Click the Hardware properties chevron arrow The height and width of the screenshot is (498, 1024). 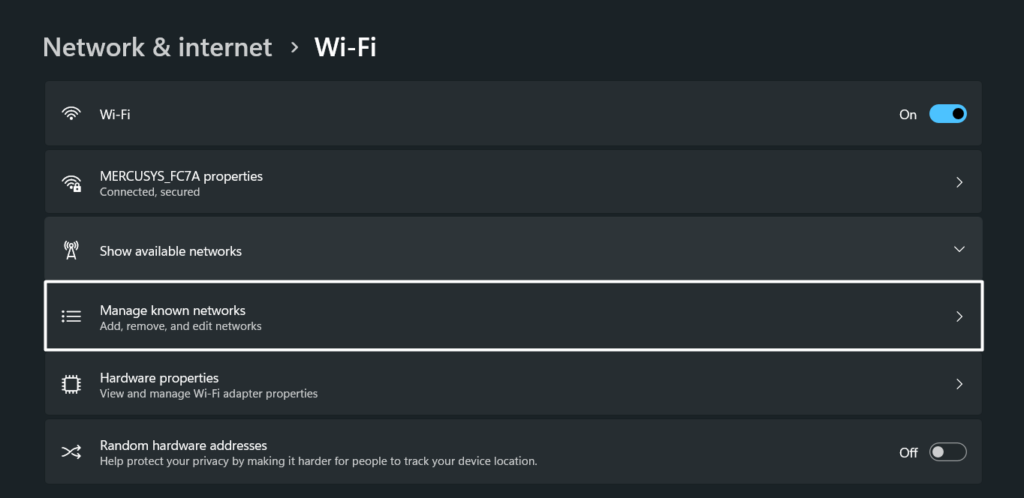click(x=959, y=384)
